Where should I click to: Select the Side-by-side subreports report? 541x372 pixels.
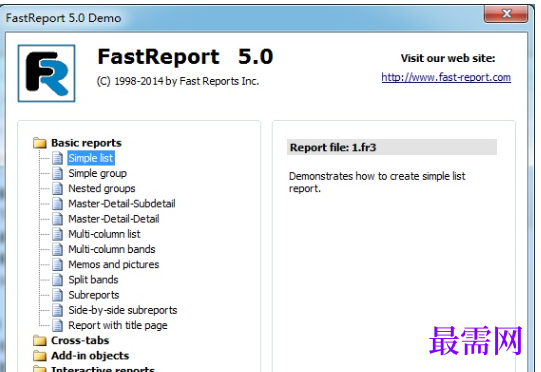coord(123,310)
